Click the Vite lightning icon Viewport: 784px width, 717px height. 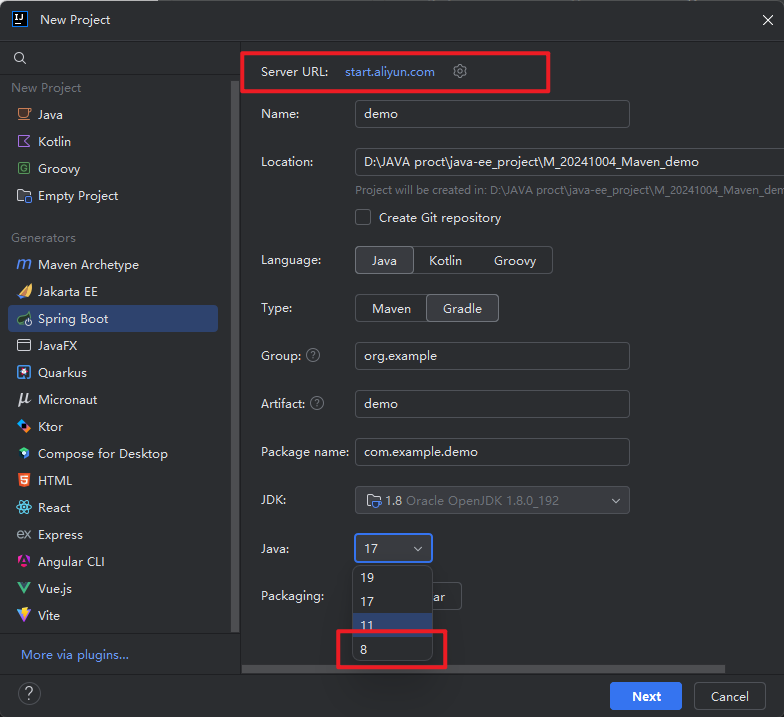coord(24,615)
